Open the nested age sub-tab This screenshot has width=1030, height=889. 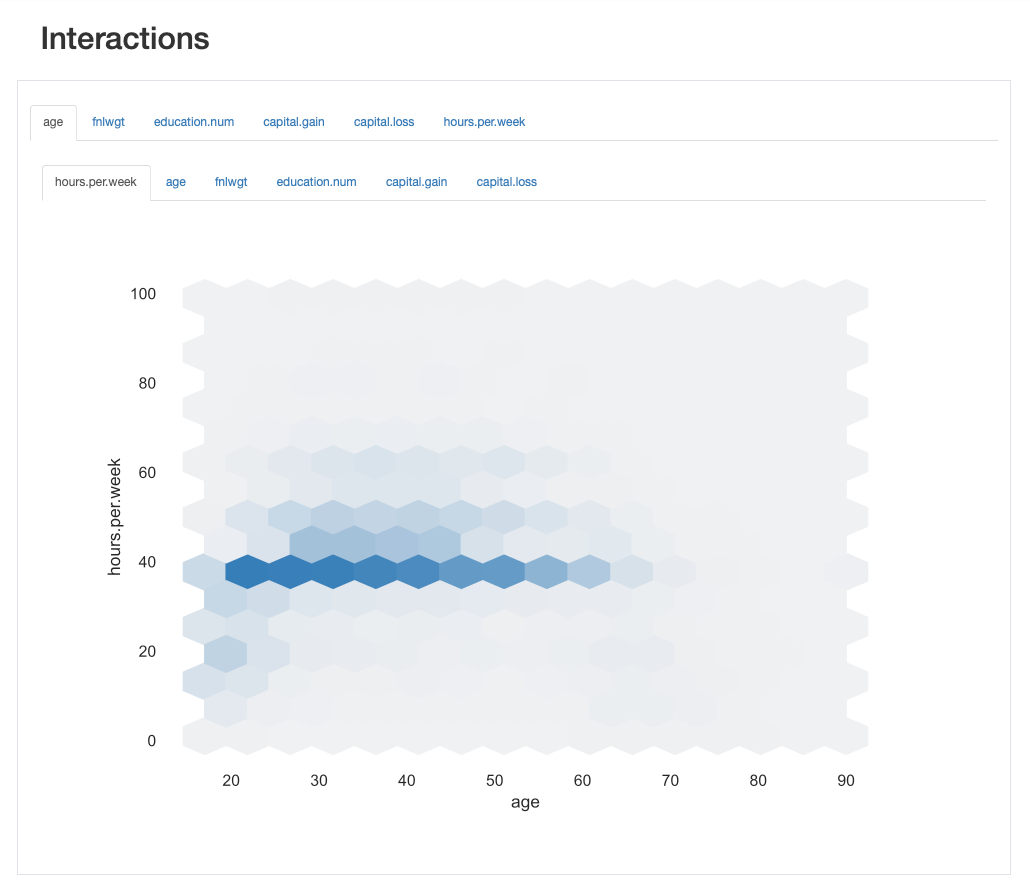176,182
